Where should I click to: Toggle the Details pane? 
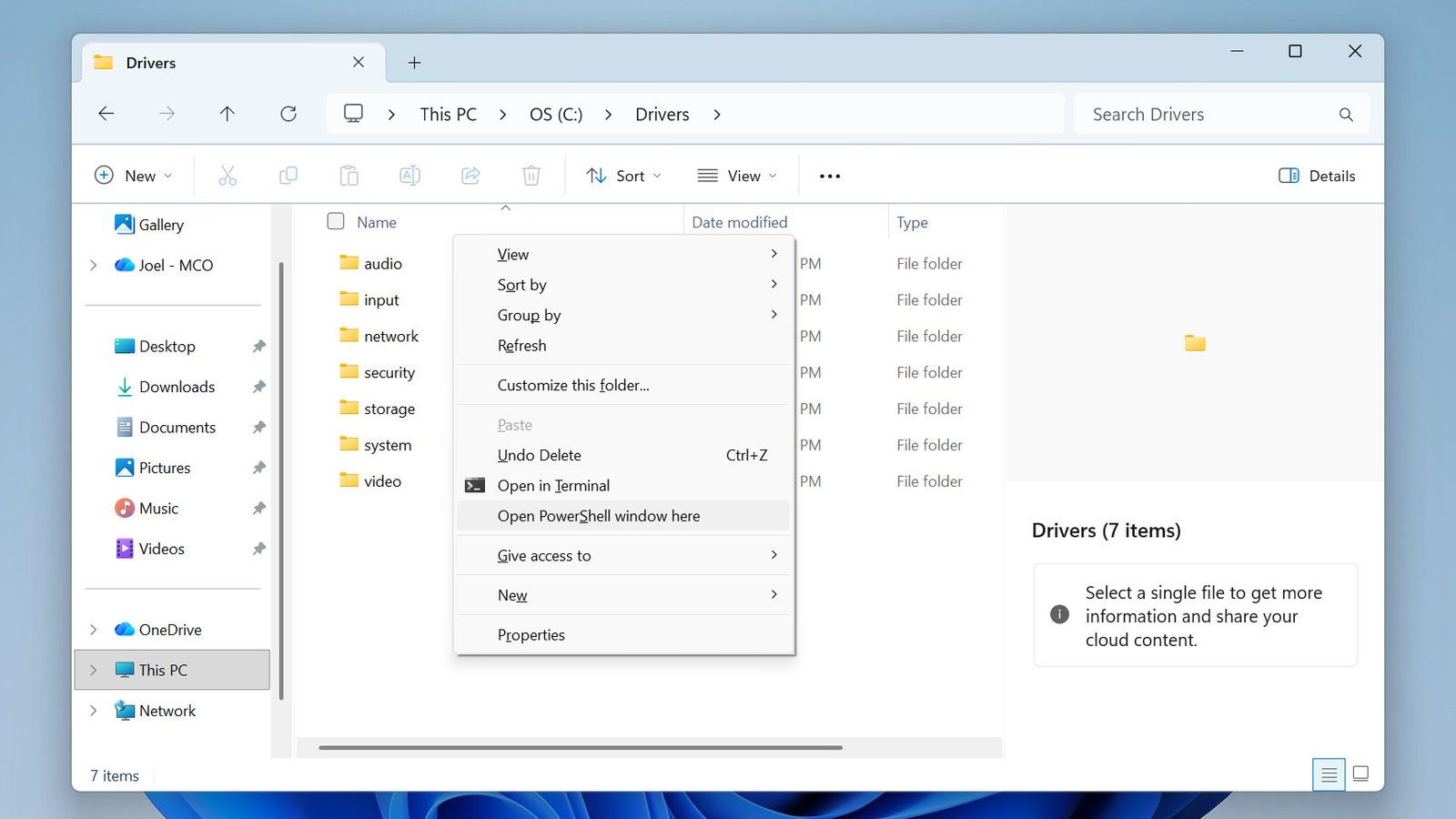tap(1316, 175)
